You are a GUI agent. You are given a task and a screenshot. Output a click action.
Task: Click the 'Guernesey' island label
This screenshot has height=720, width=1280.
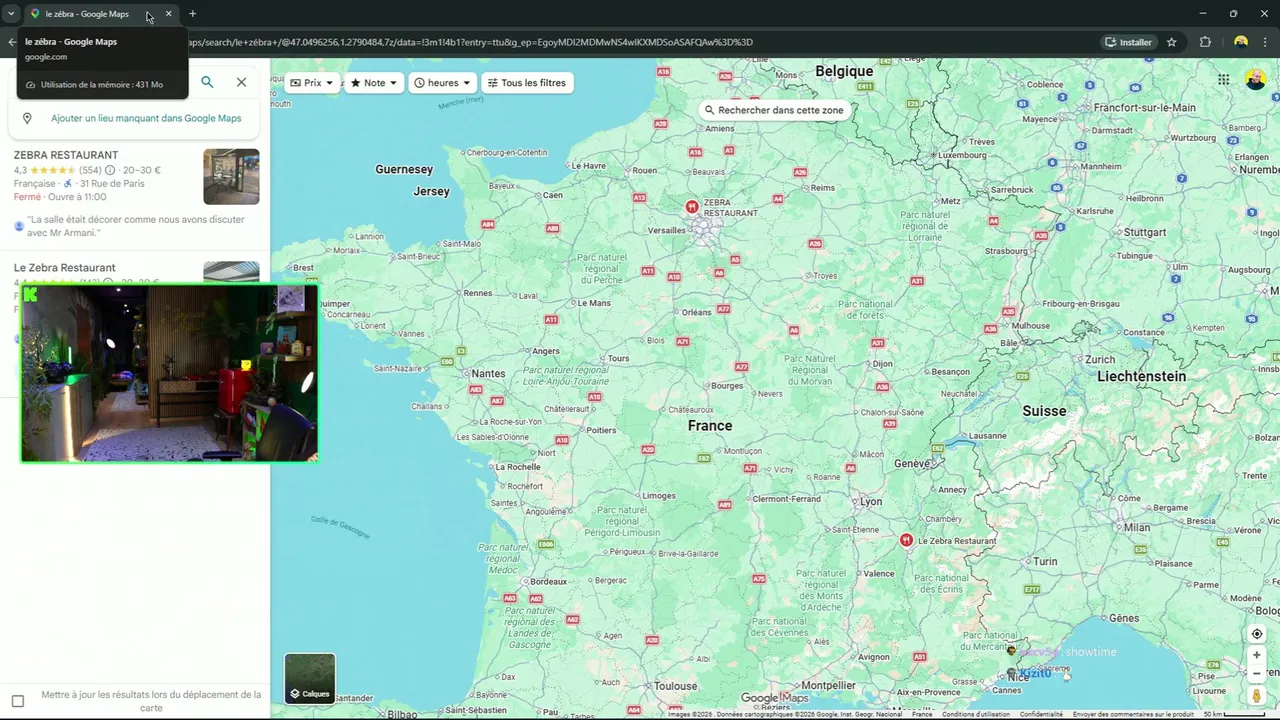click(404, 169)
